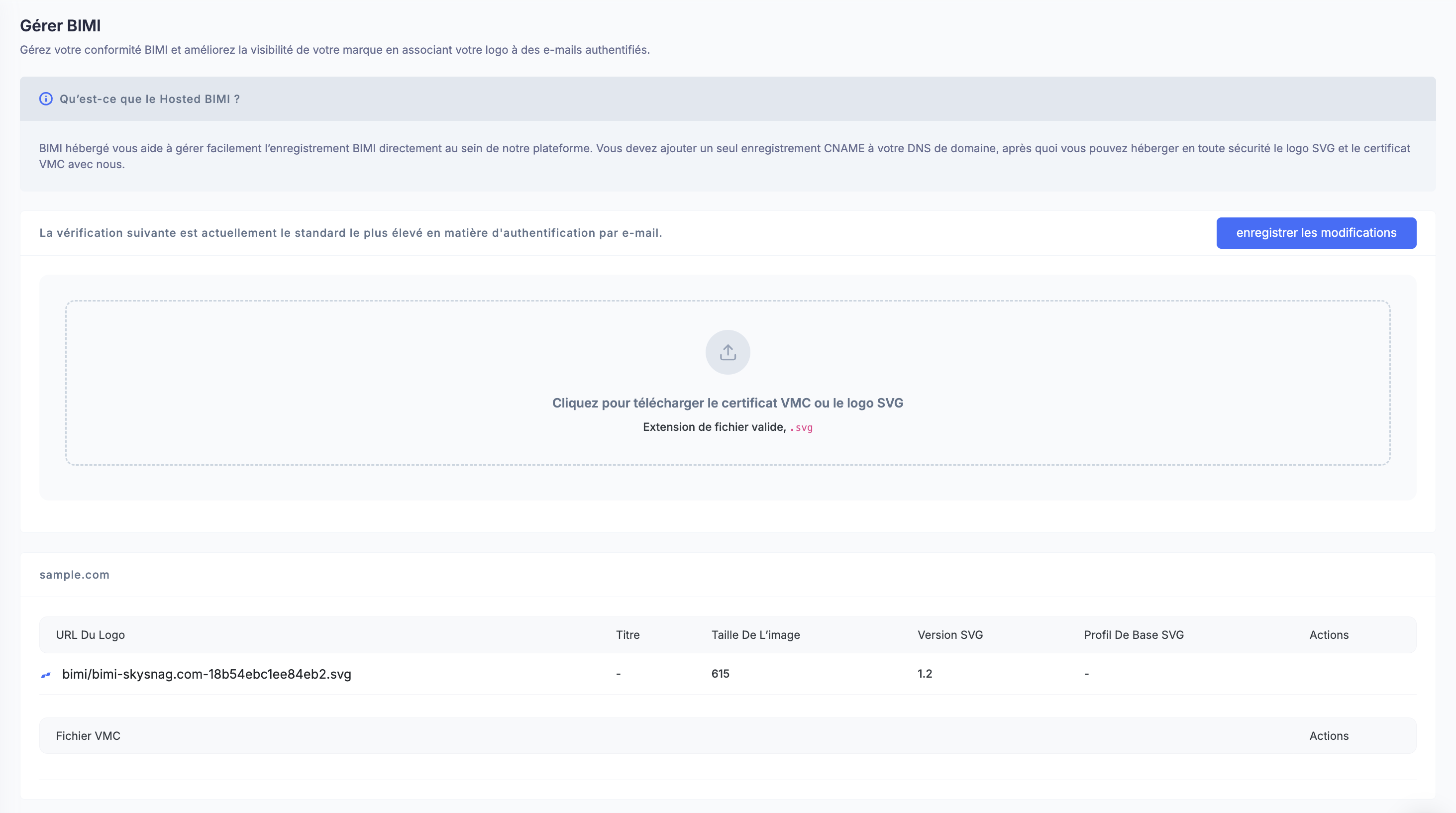Viewport: 1456px width, 813px height.
Task: Click the circular upload arrow icon
Action: (x=728, y=352)
